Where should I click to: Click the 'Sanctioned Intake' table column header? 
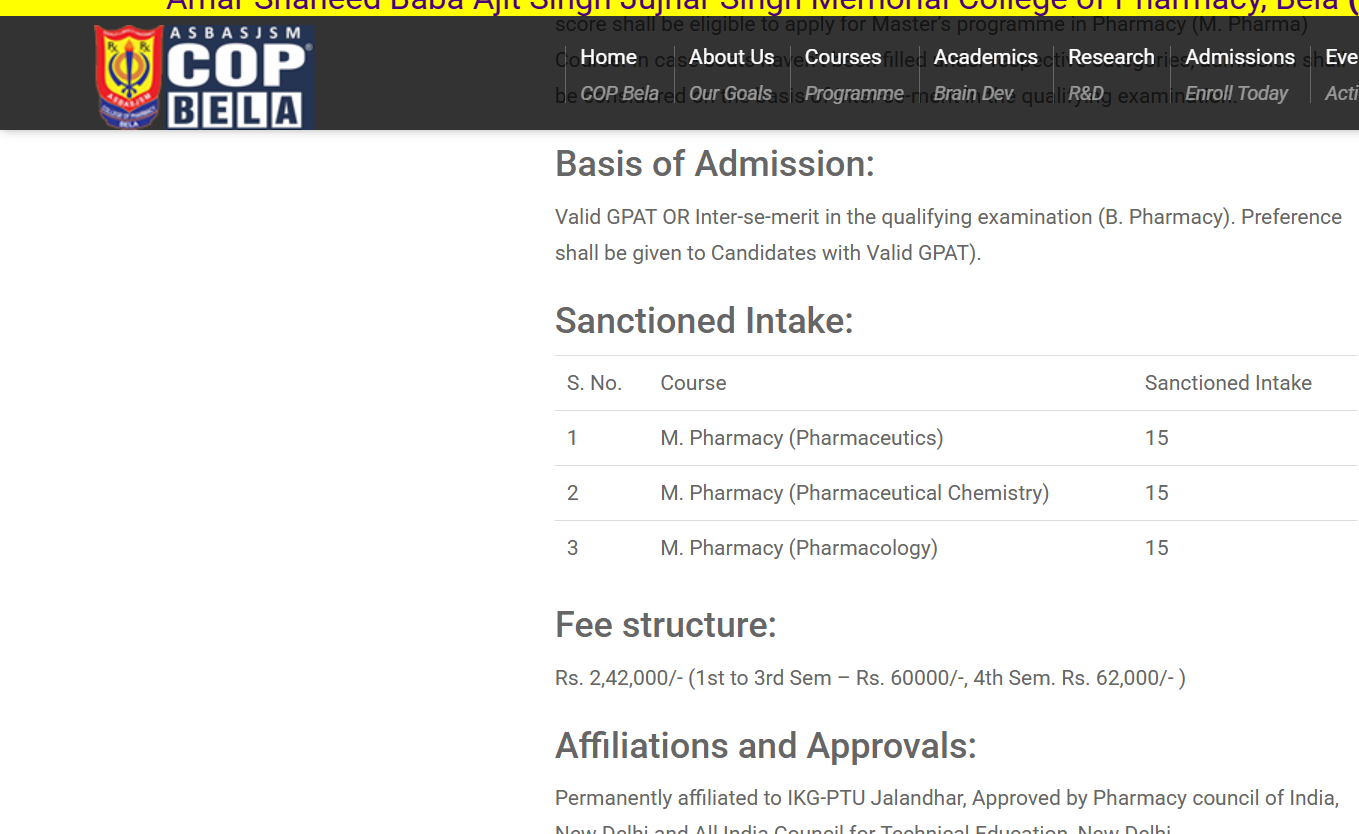(x=1227, y=383)
